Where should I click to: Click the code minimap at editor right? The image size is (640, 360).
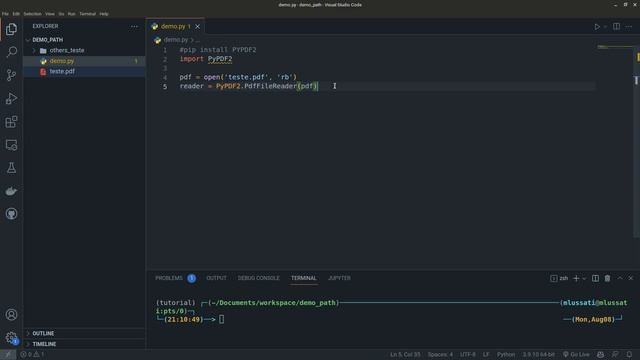point(614,47)
